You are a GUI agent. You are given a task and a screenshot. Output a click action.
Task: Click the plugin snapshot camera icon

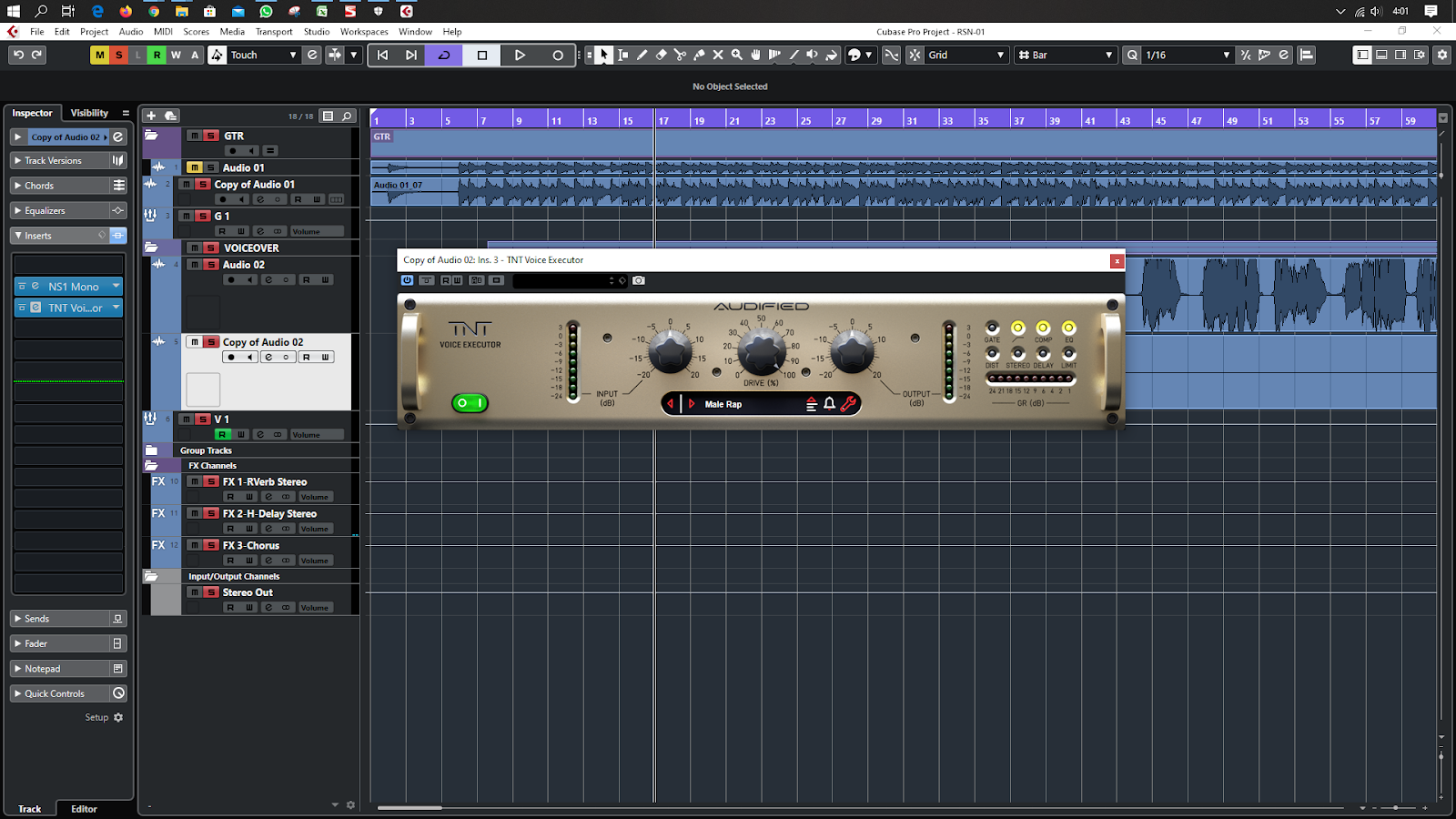coord(639,280)
